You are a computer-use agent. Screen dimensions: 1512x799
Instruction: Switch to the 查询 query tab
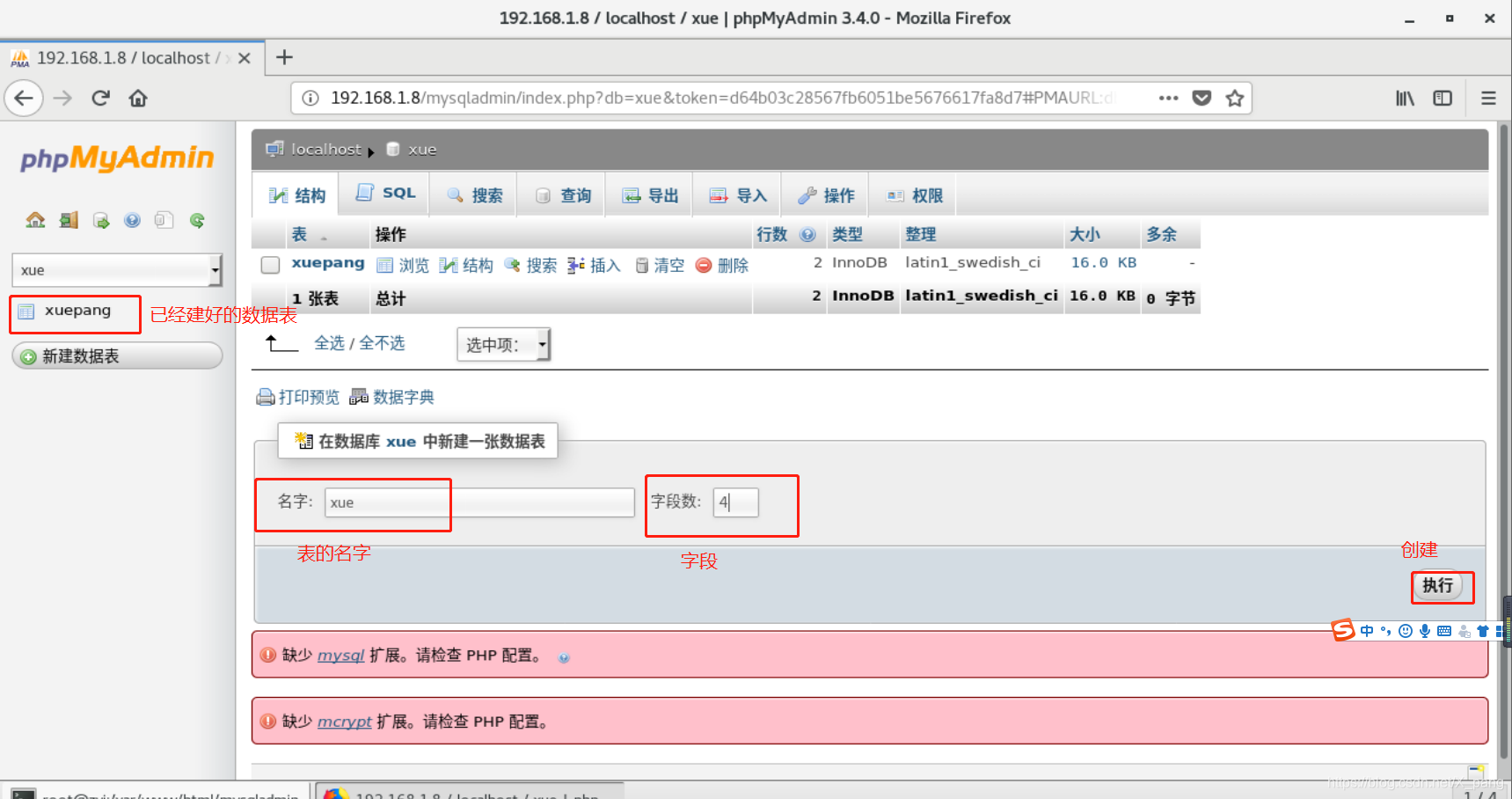562,194
